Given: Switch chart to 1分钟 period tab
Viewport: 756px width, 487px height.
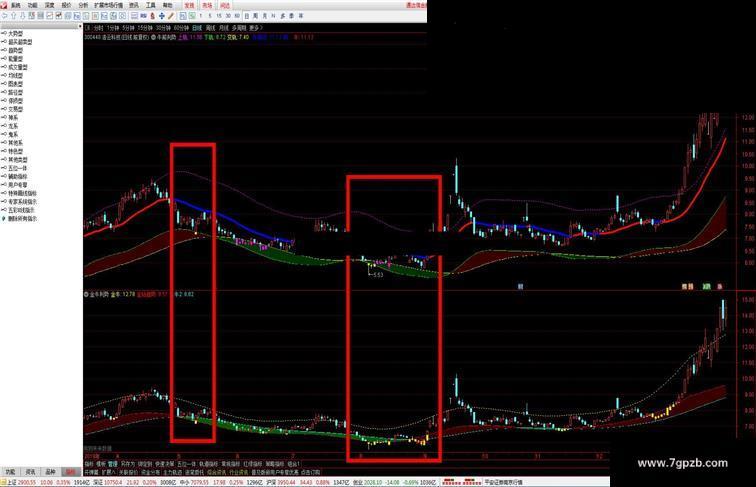Looking at the screenshot, I should pyautogui.click(x=113, y=27).
